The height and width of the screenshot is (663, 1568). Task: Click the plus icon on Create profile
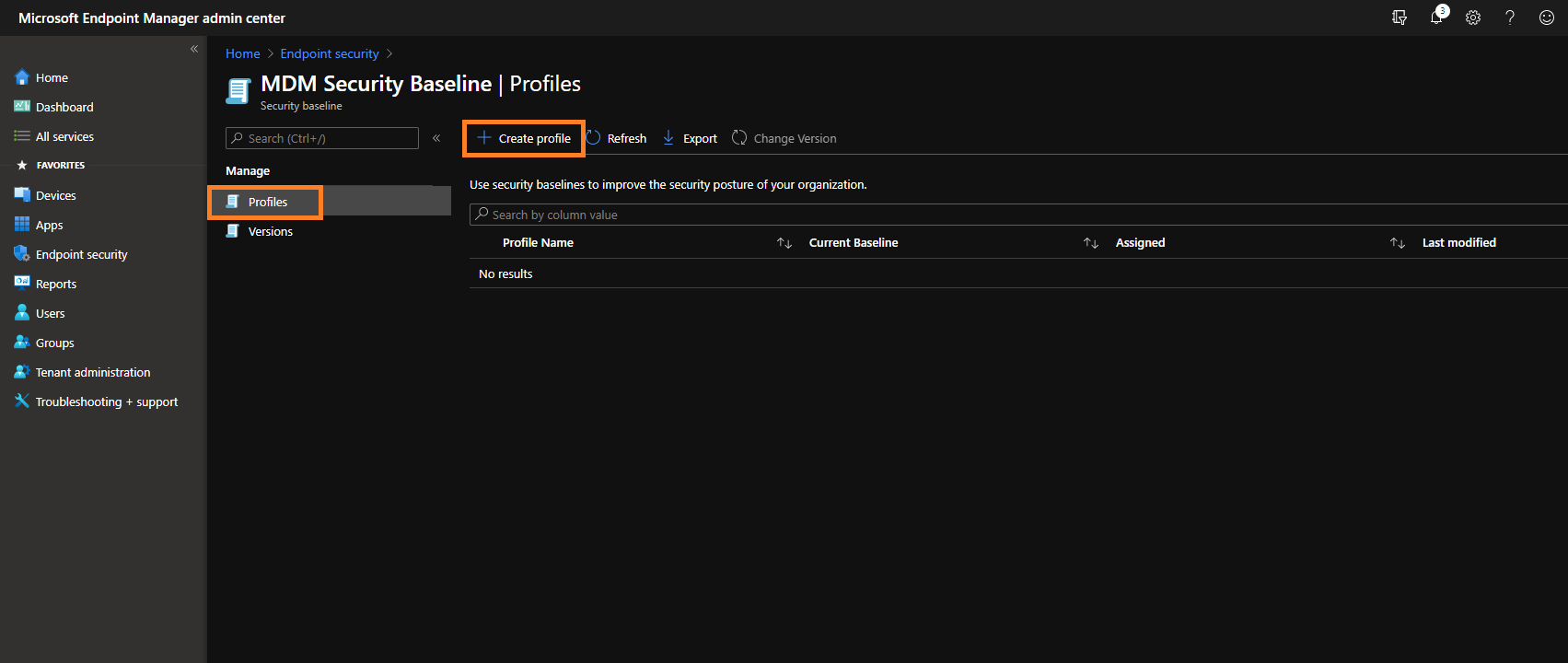click(483, 137)
